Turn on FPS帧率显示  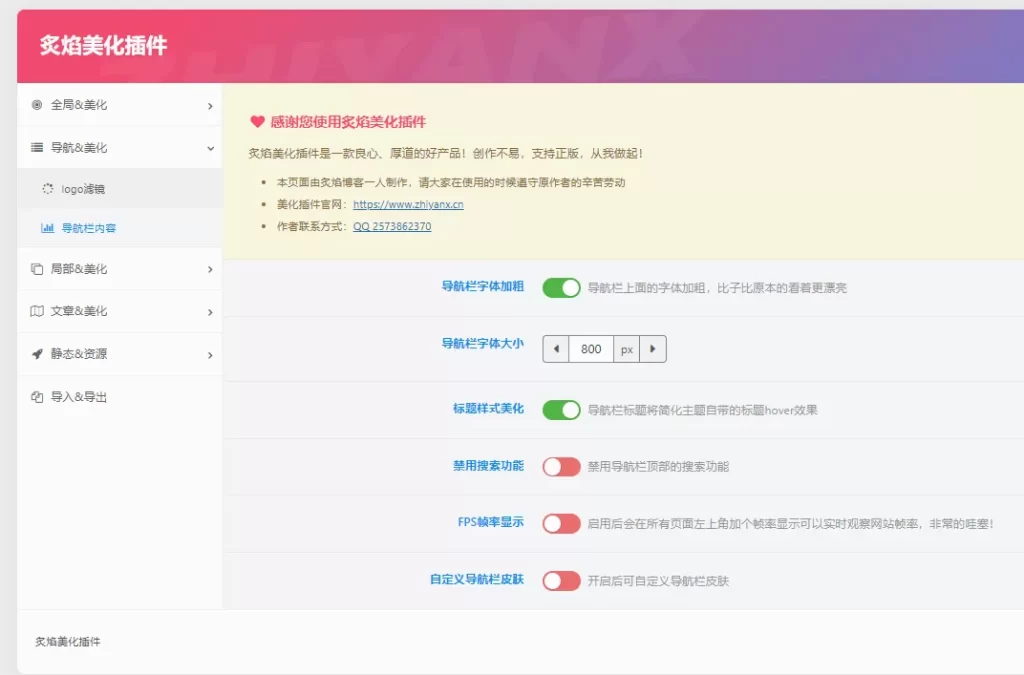click(561, 522)
